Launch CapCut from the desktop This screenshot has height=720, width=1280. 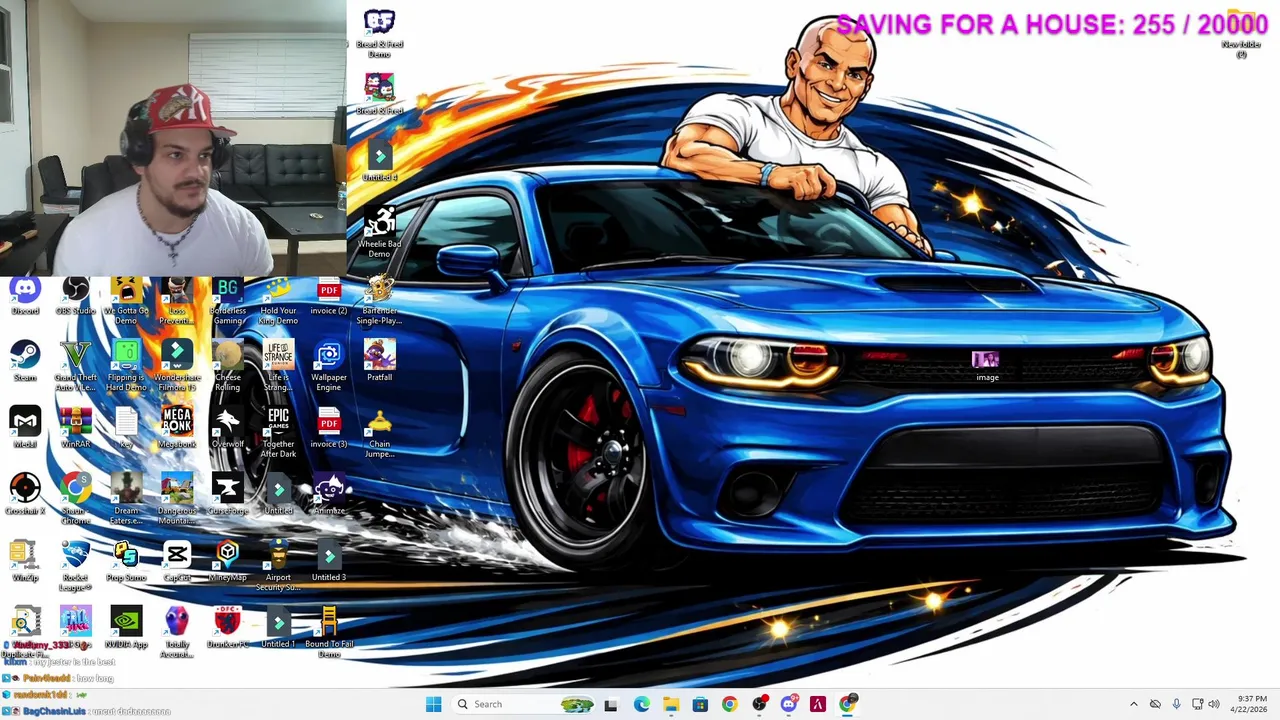[x=177, y=562]
